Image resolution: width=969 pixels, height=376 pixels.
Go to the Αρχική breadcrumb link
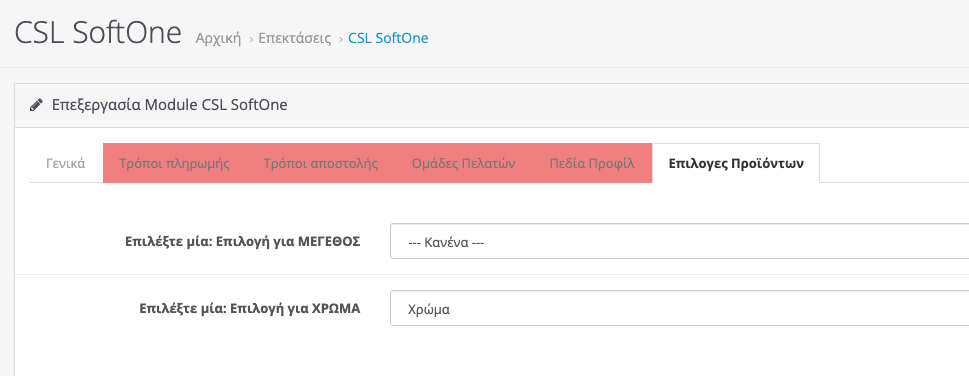click(218, 38)
